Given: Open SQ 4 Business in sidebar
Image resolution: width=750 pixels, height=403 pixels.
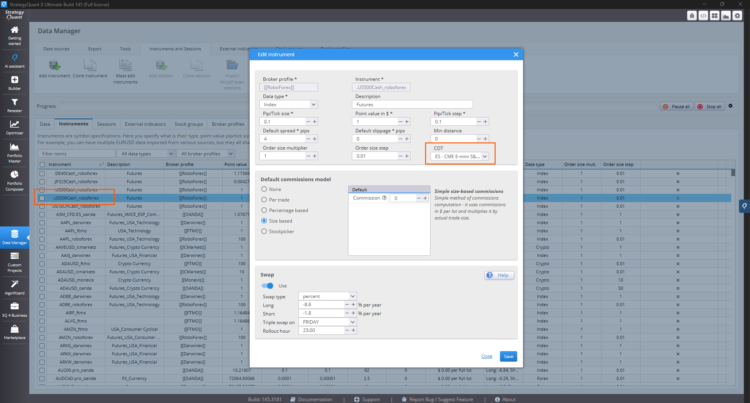Looking at the screenshot, I should pos(14,310).
